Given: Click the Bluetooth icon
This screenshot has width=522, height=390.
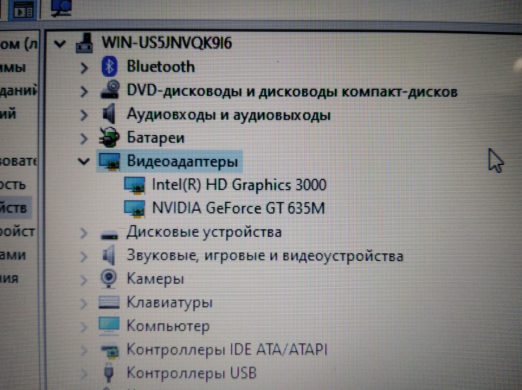Looking at the screenshot, I should pyautogui.click(x=109, y=67).
